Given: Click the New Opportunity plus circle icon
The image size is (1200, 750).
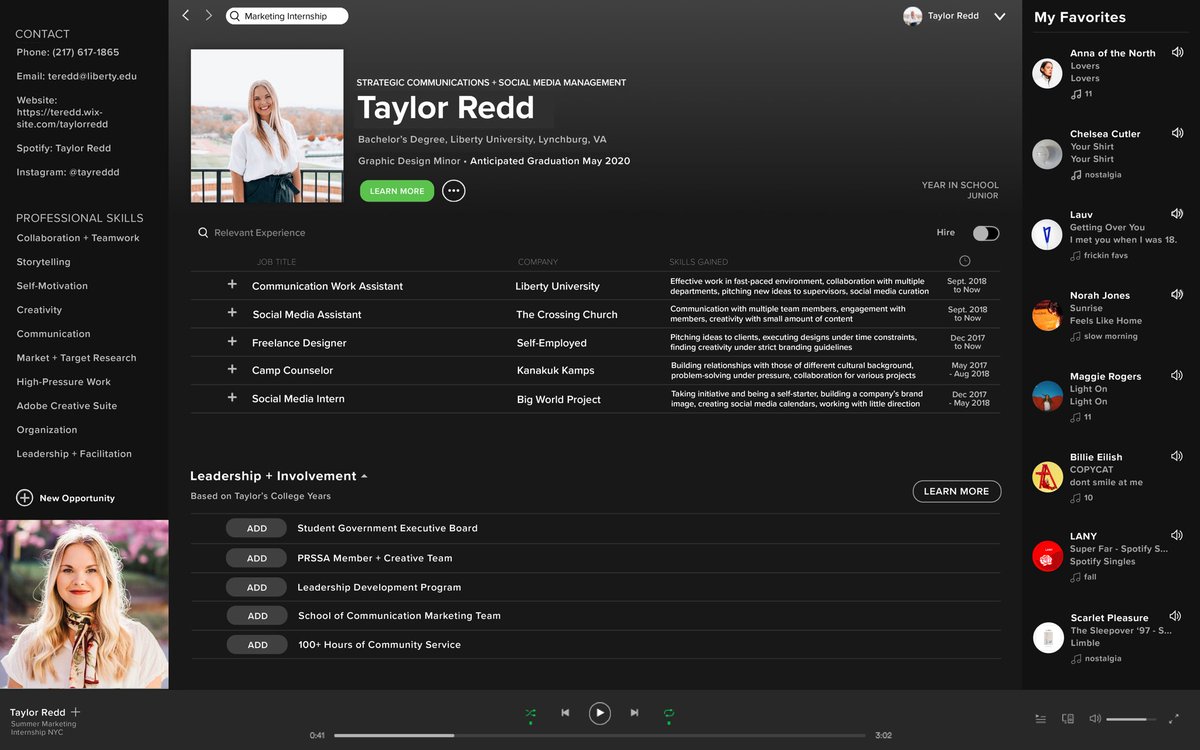Looking at the screenshot, I should (25, 498).
